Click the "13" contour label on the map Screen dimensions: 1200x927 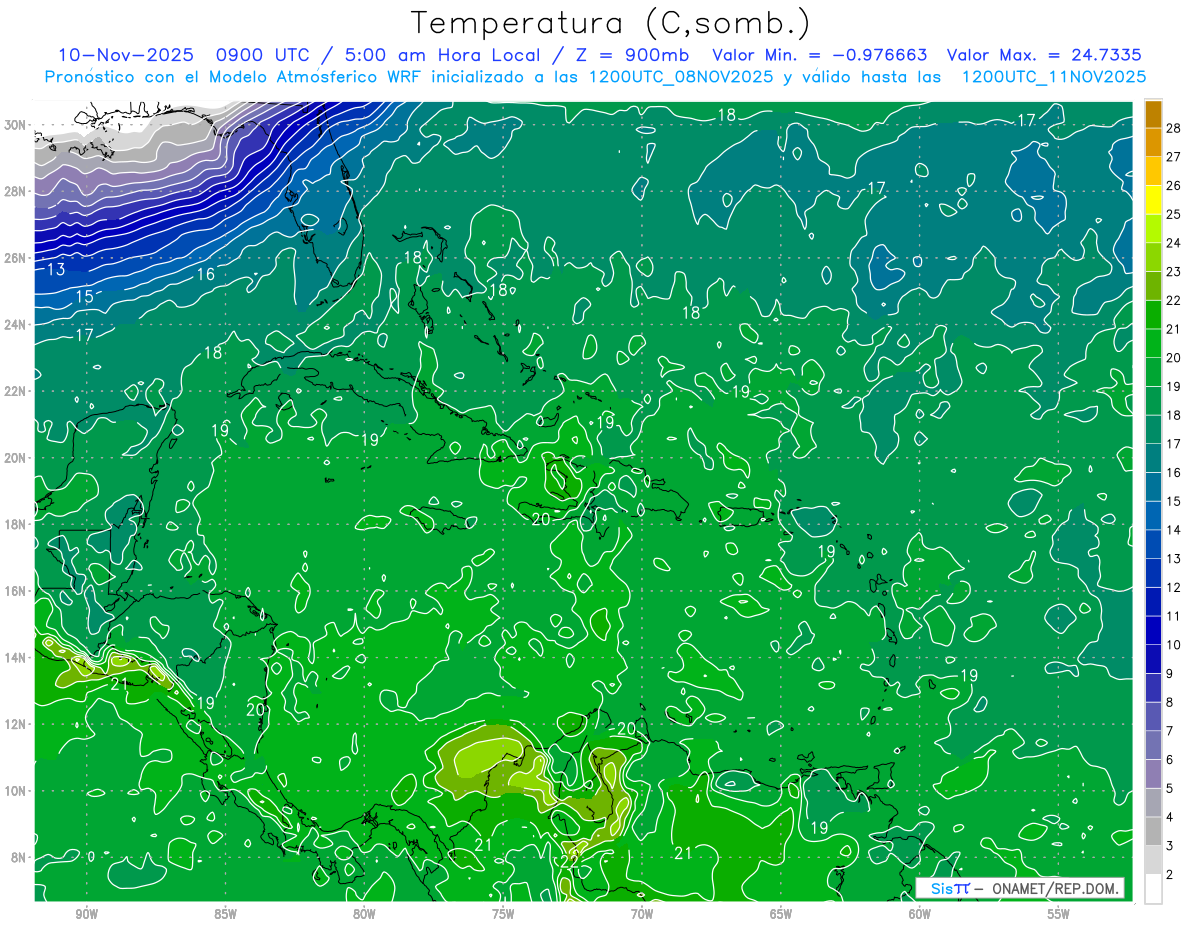(x=56, y=270)
